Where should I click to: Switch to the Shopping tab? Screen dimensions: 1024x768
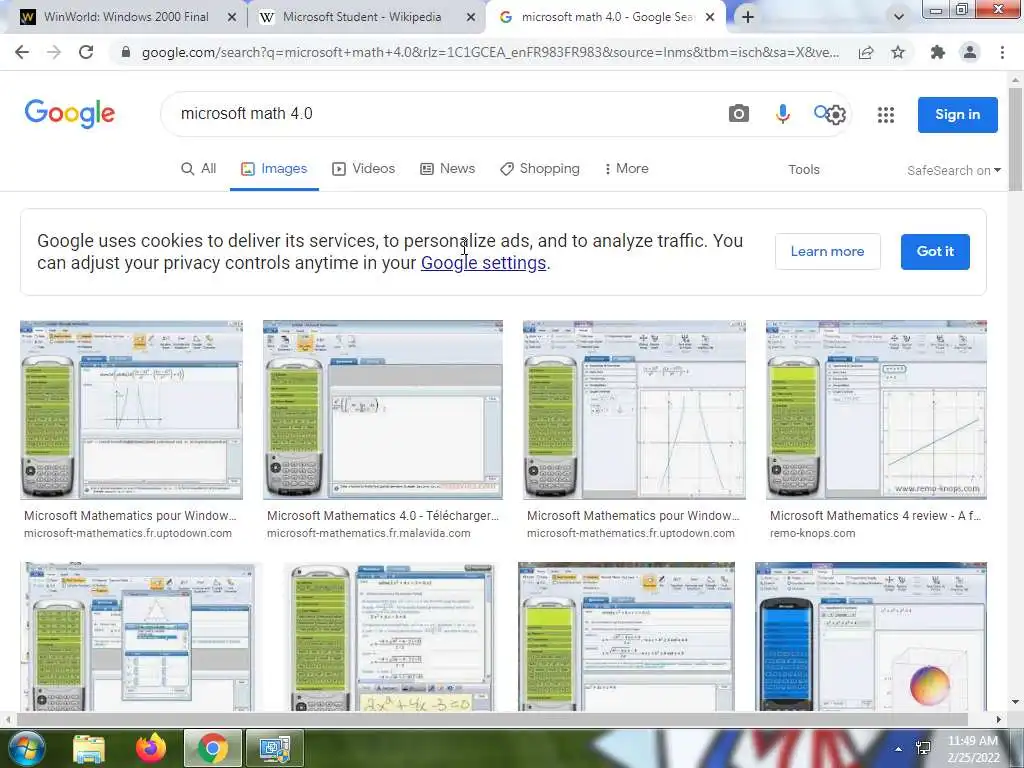pos(540,168)
